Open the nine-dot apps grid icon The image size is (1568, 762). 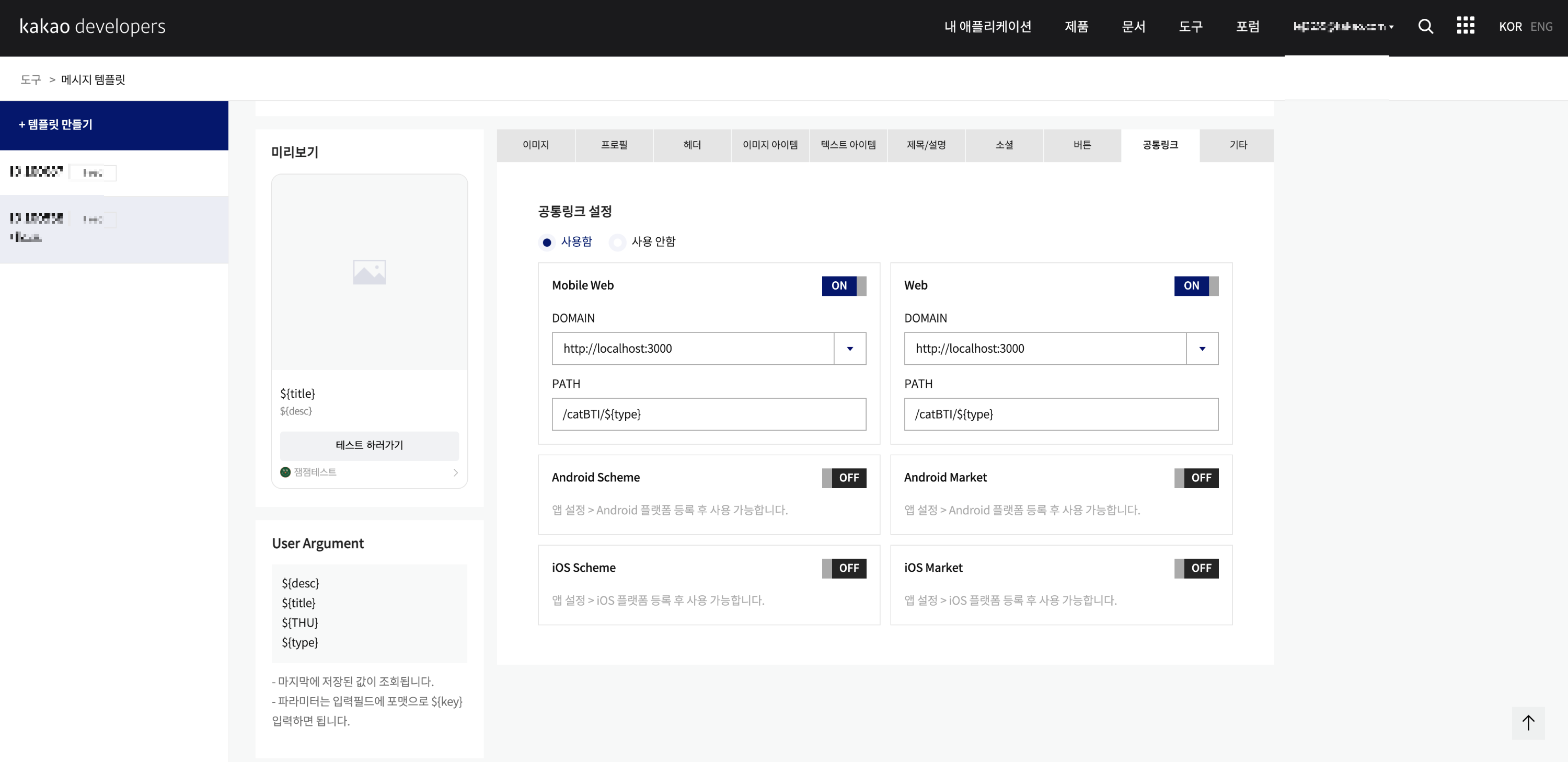point(1465,26)
